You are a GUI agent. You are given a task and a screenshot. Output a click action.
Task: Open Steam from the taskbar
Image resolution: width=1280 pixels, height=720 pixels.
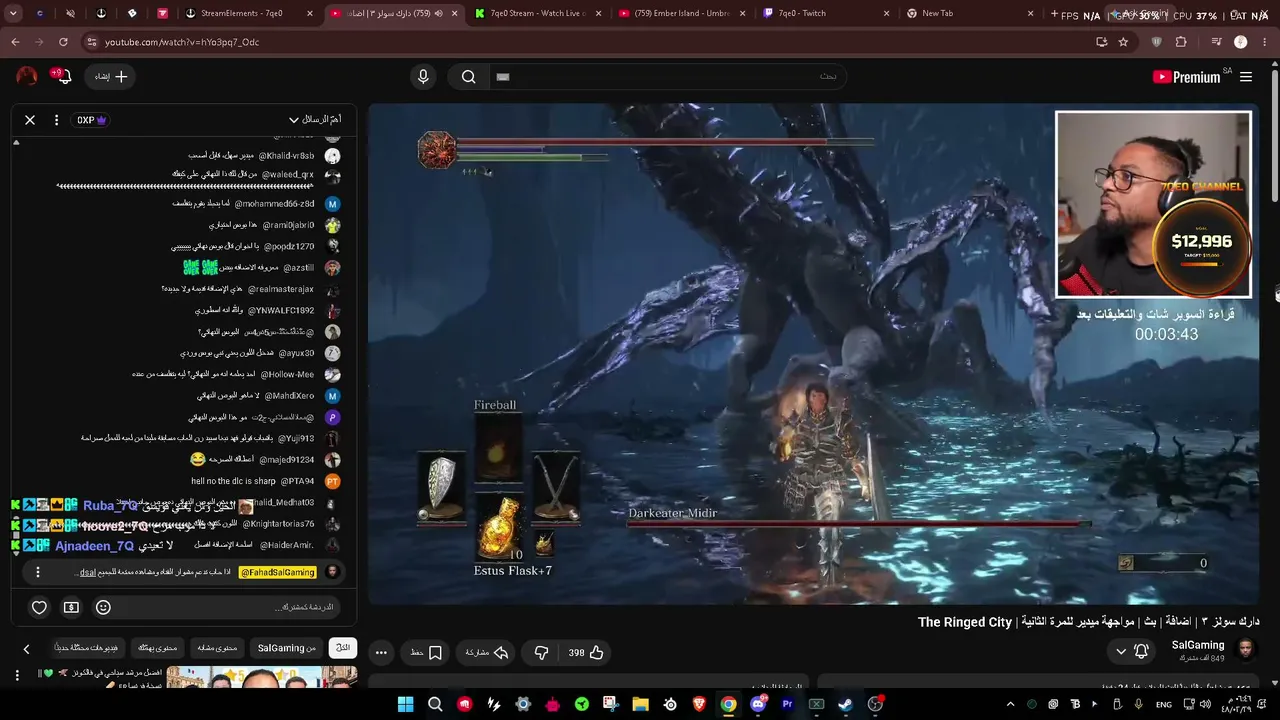tap(846, 704)
